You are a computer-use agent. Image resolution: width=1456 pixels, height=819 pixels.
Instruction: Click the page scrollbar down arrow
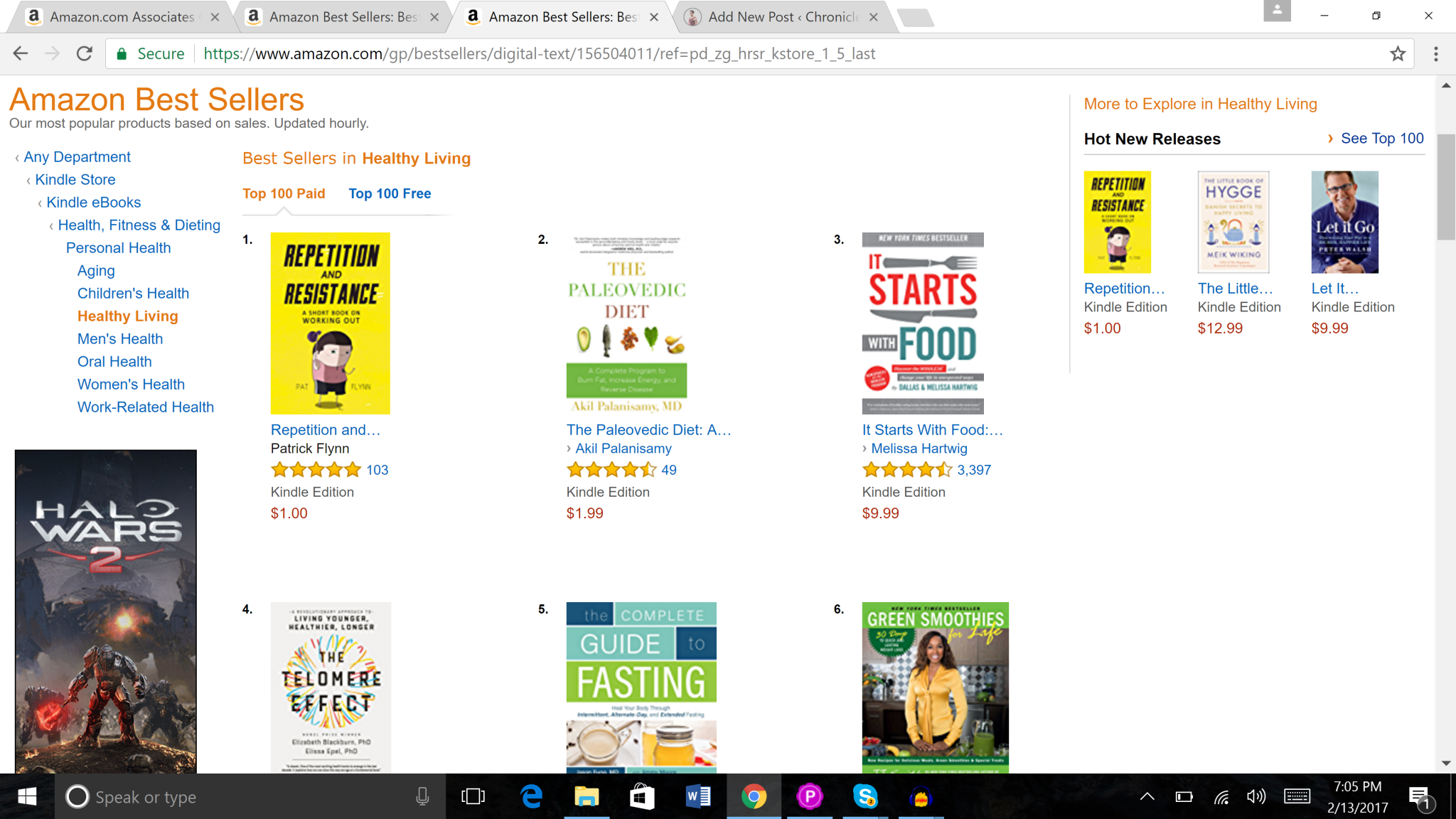(x=1446, y=764)
